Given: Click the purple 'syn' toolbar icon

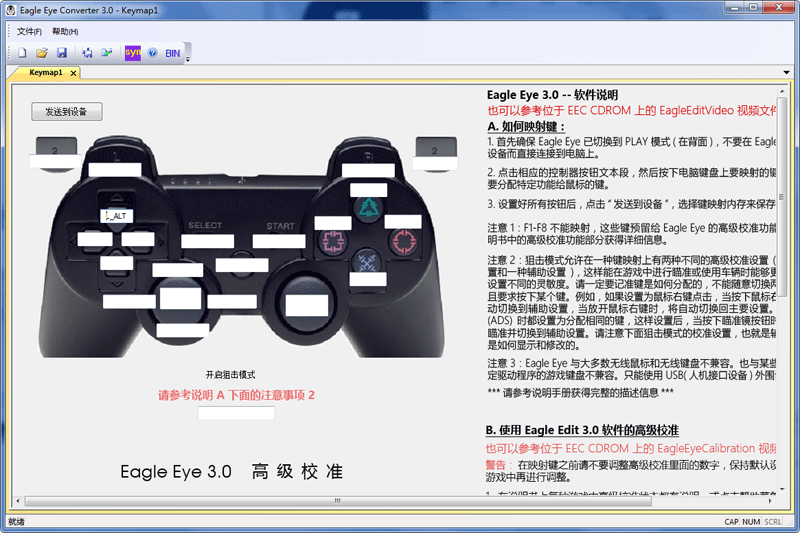Looking at the screenshot, I should point(133,53).
